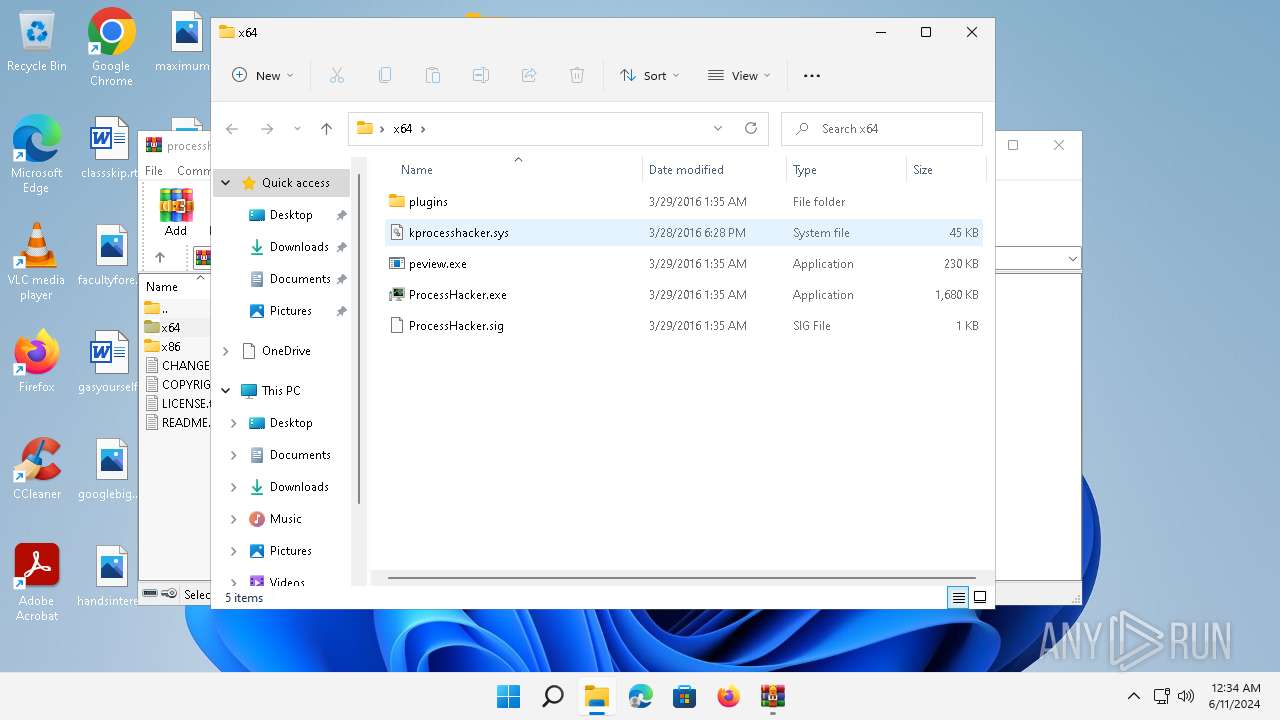Viewport: 1280px width, 720px height.
Task: Switch to details view layout icon
Action: (x=958, y=597)
